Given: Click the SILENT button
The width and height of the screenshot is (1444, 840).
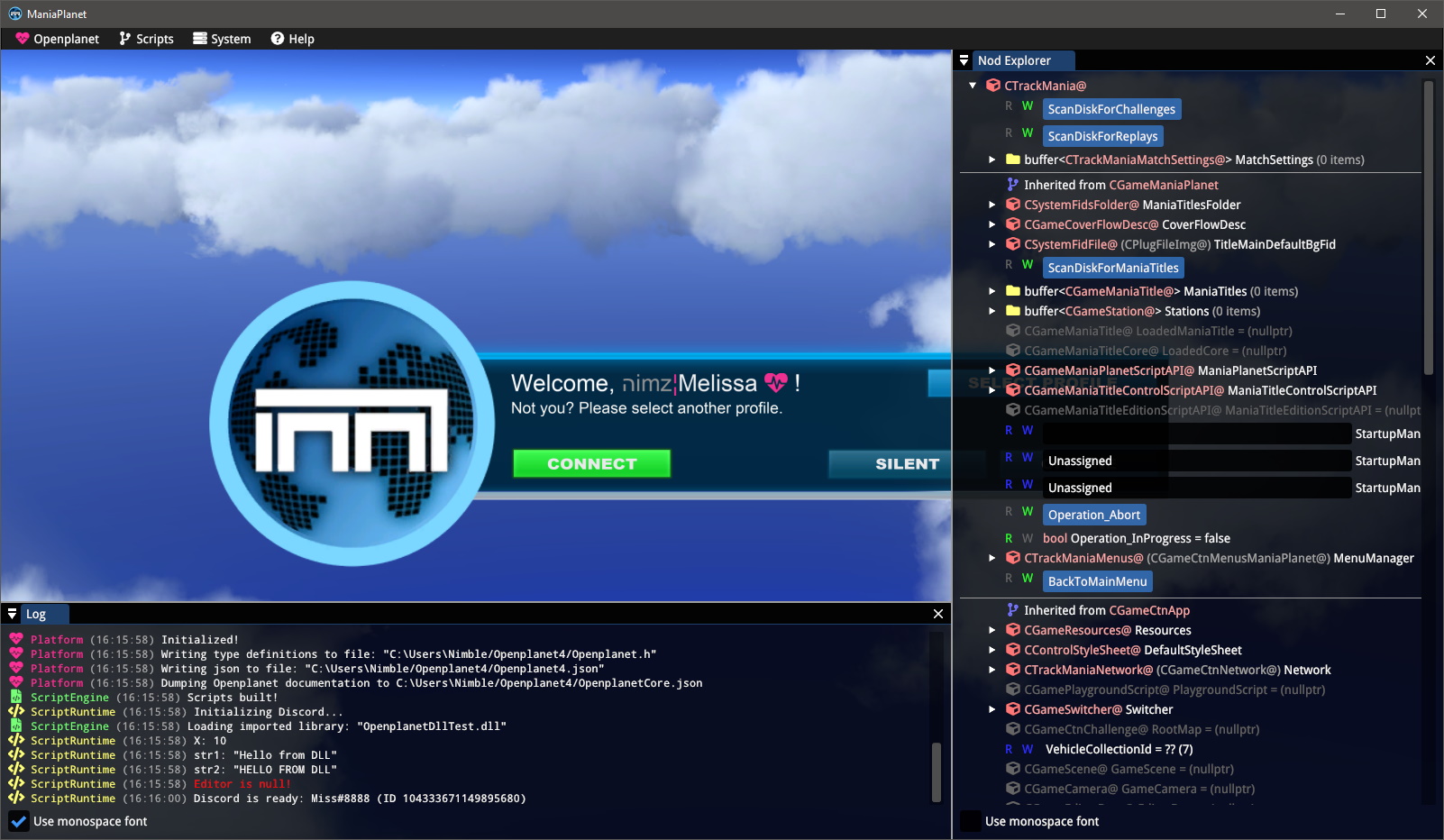Looking at the screenshot, I should point(891,463).
